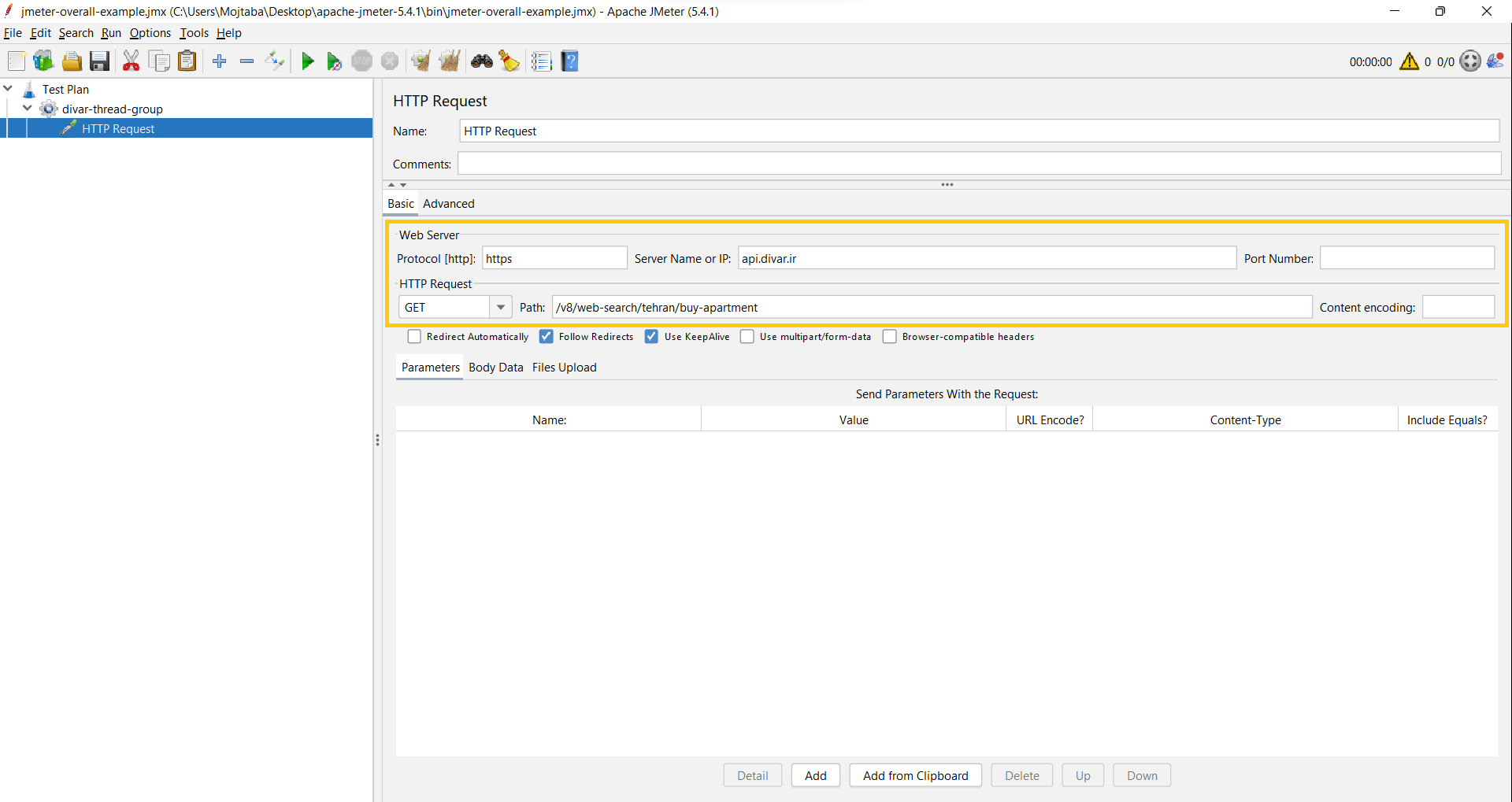Open the Options menu
1512x802 pixels.
(x=150, y=33)
